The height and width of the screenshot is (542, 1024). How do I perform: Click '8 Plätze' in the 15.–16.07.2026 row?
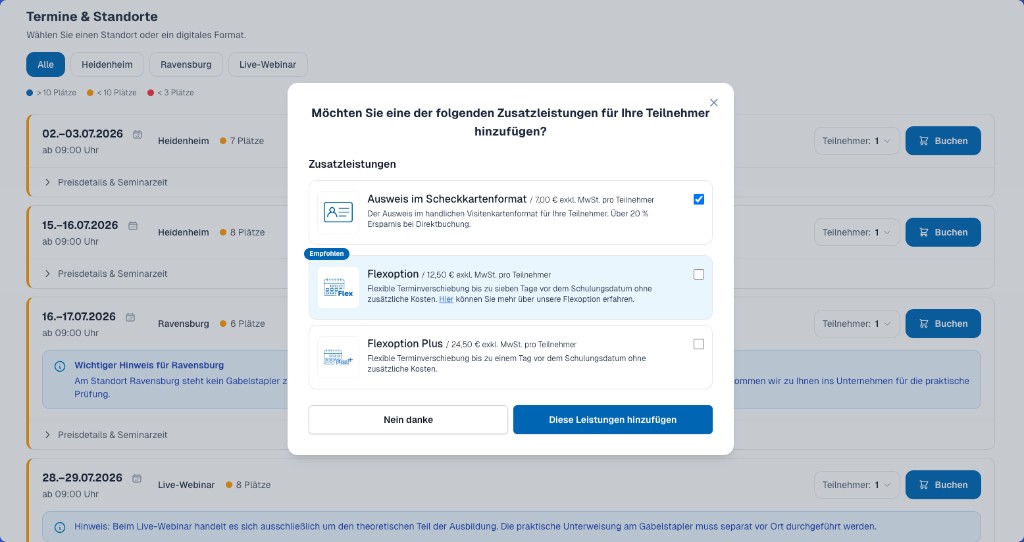point(248,232)
